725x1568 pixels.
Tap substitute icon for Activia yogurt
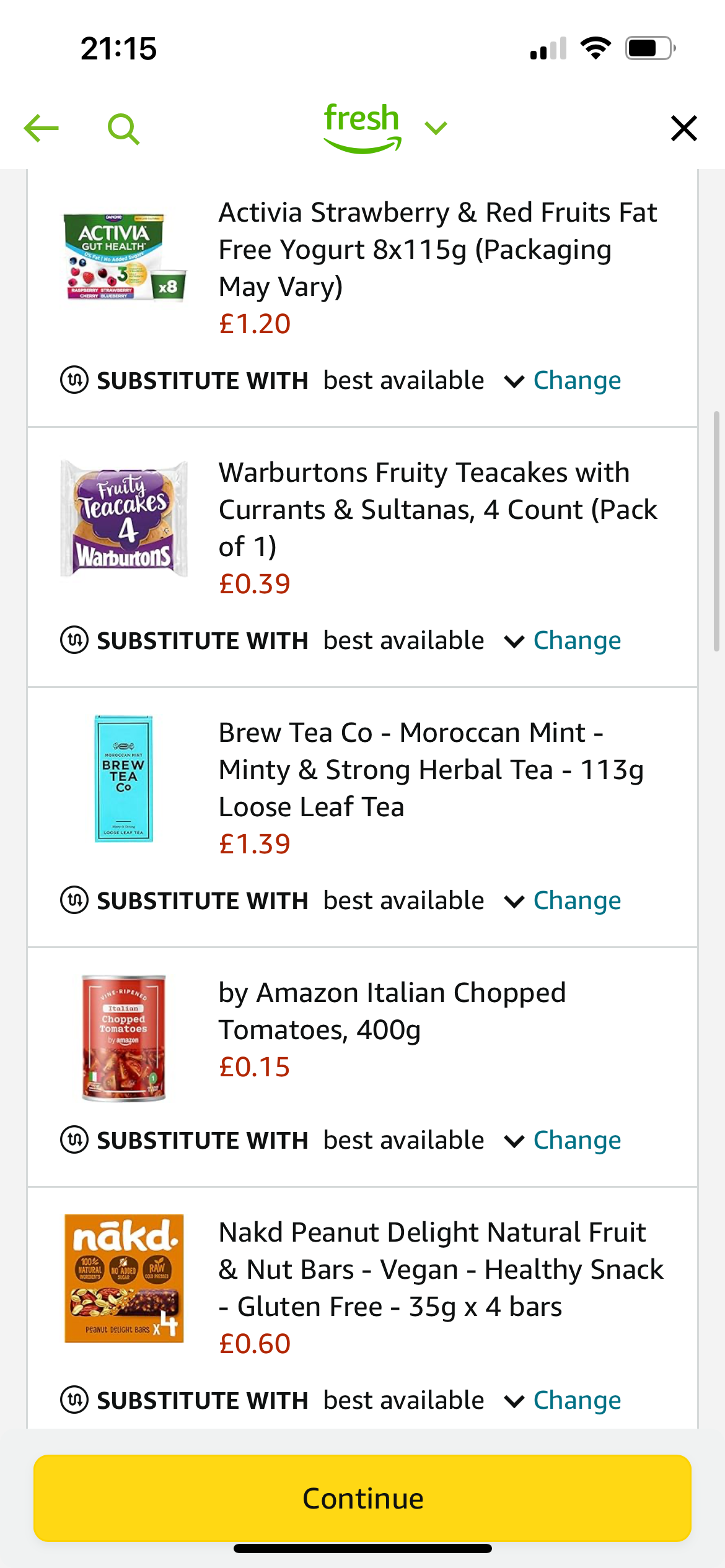coord(74,380)
